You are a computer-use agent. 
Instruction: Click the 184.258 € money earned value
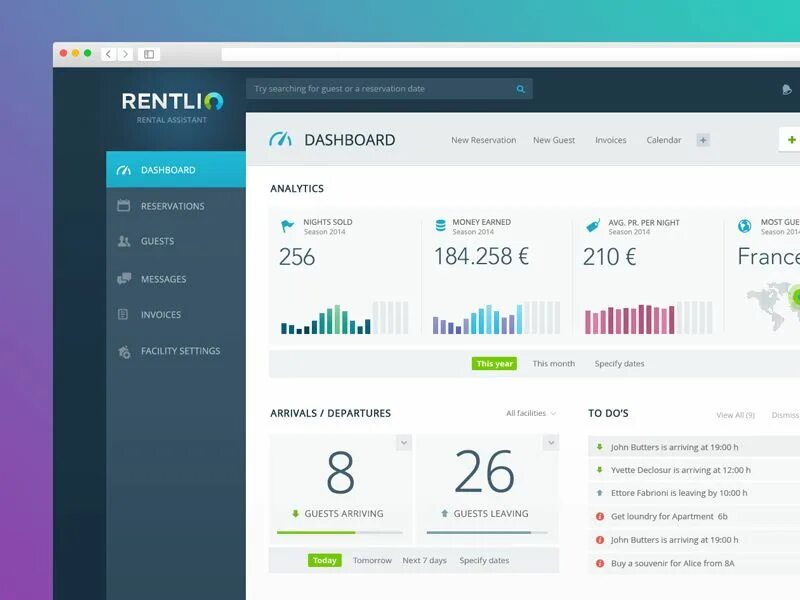[481, 256]
